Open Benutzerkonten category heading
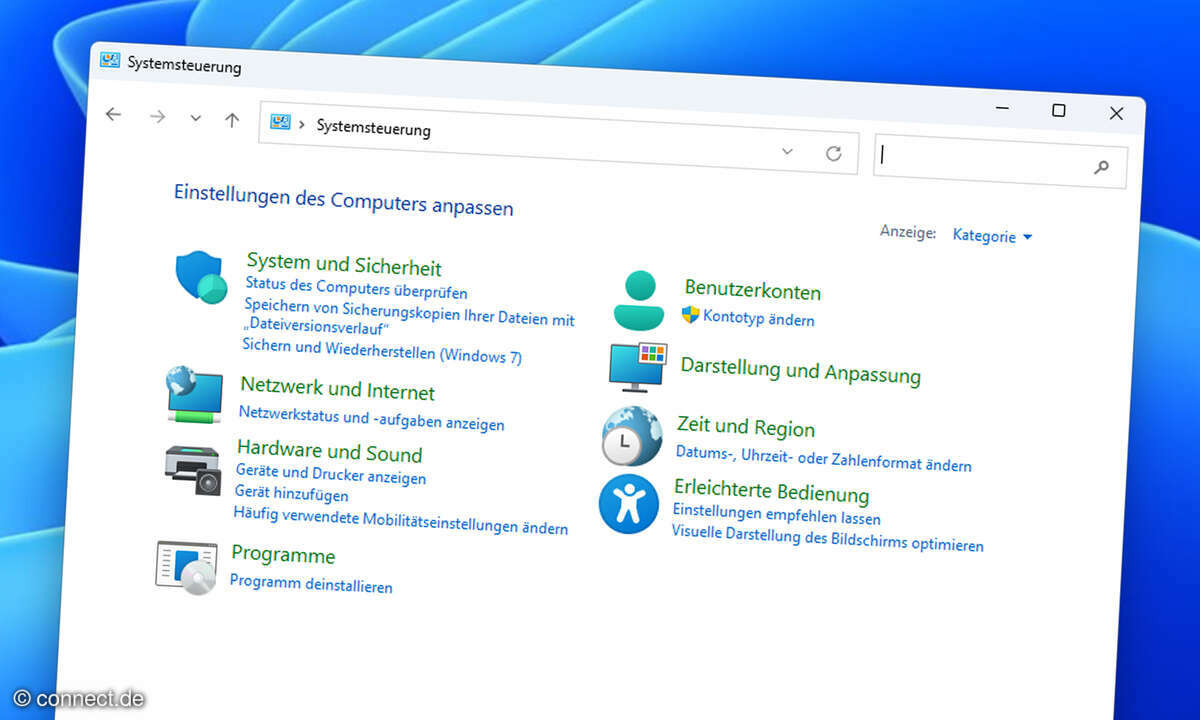This screenshot has width=1200, height=720. 753,290
